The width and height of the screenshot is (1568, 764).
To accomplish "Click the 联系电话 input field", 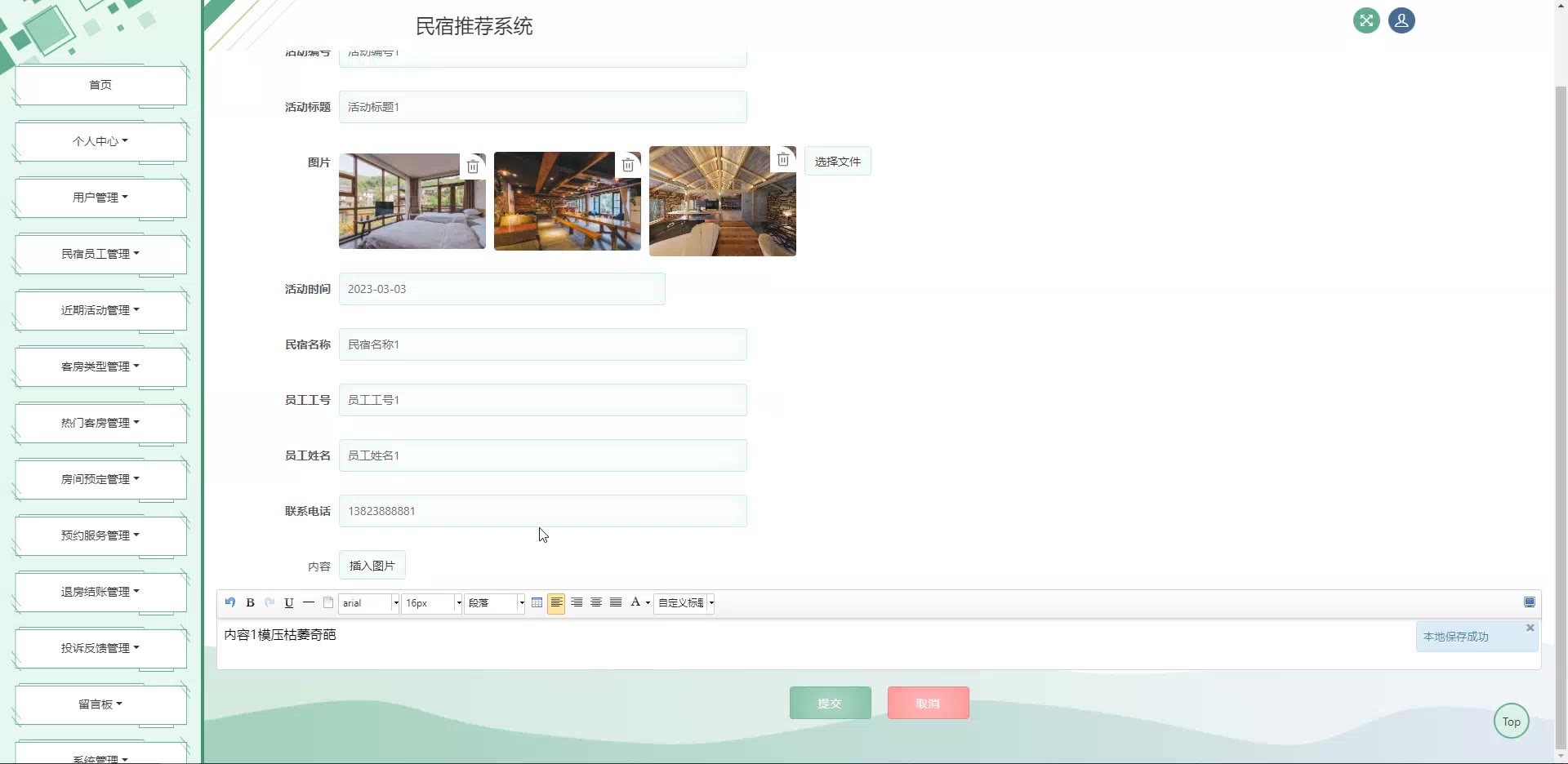I will 543,511.
